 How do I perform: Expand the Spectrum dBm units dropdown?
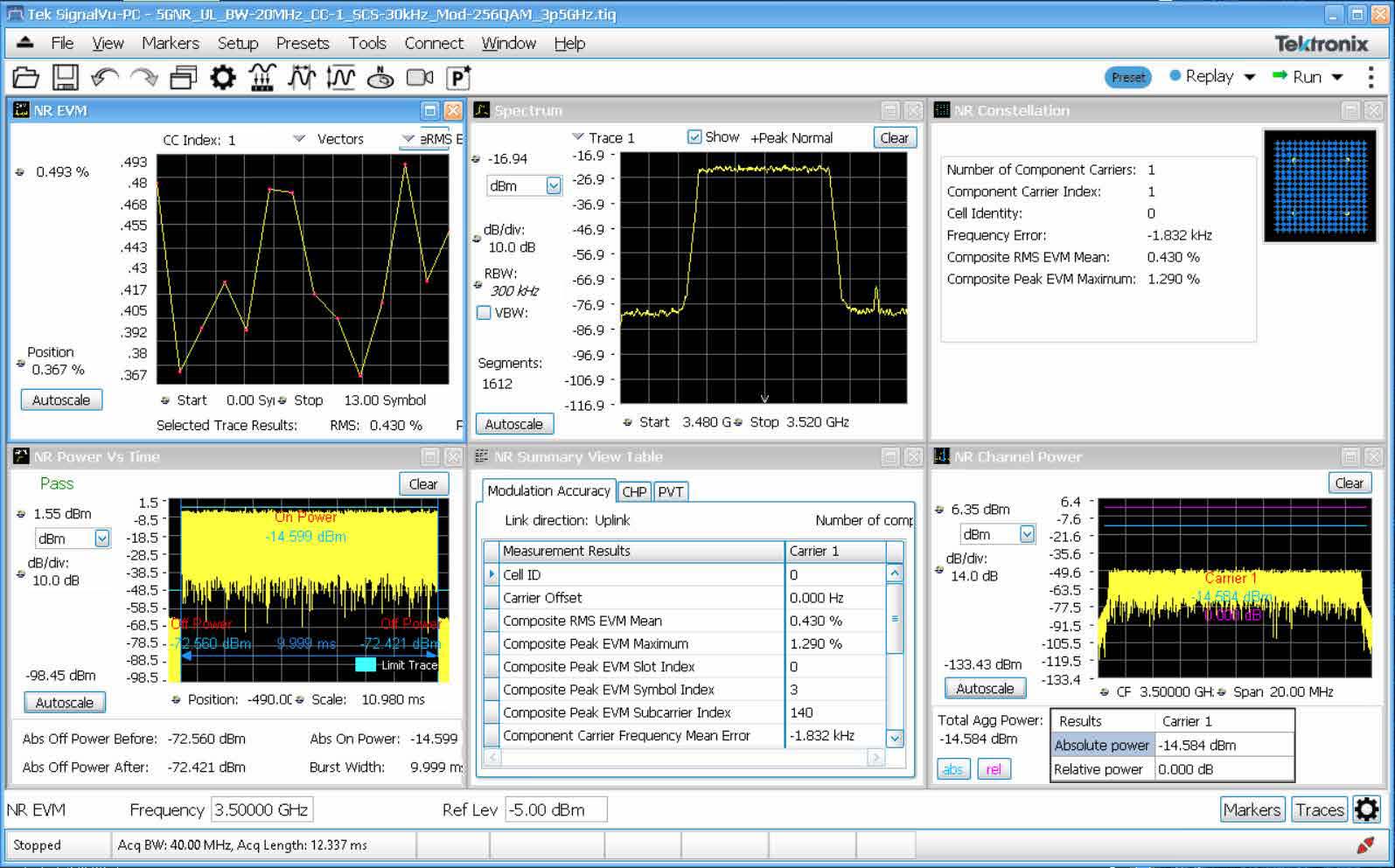pyautogui.click(x=553, y=185)
